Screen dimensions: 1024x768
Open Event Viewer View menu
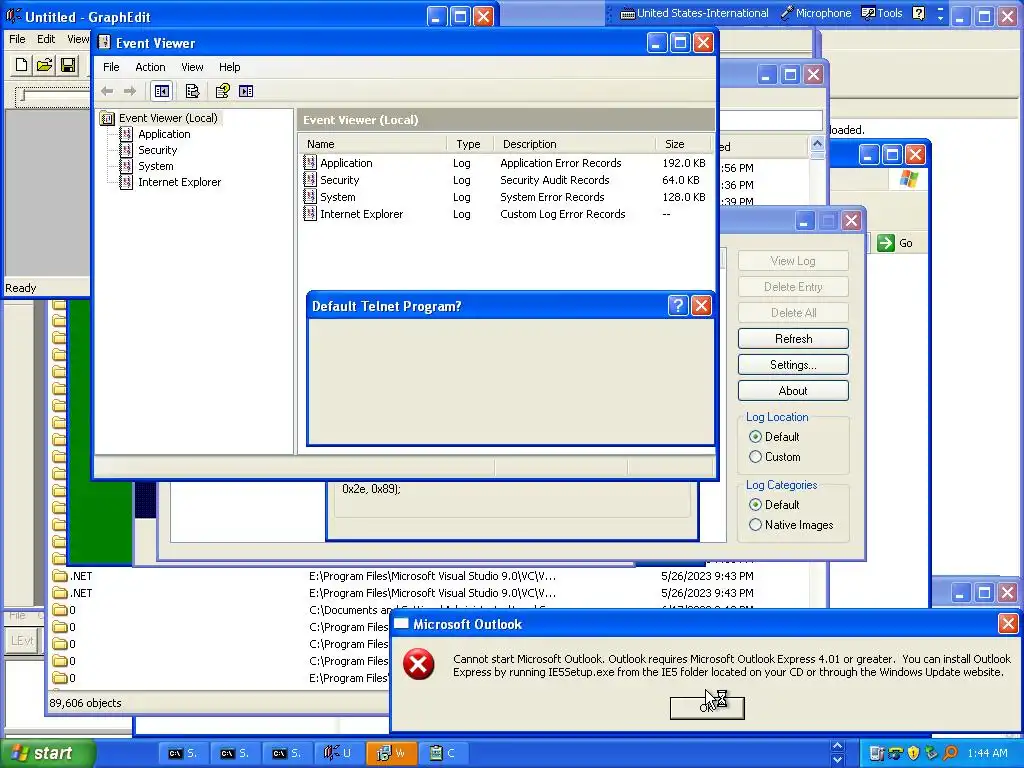192,67
